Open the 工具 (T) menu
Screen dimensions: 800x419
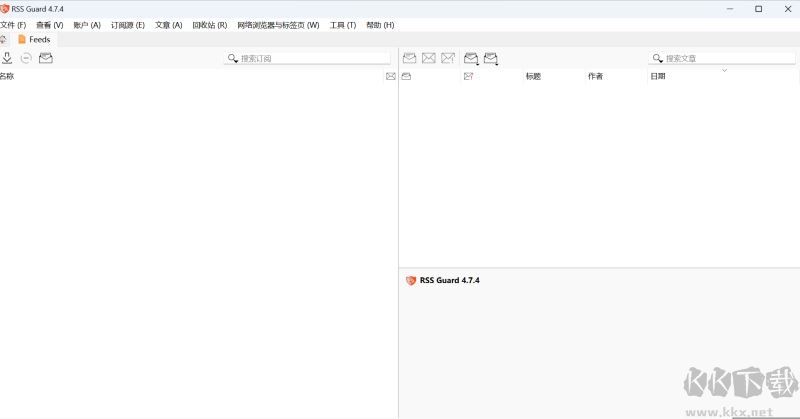pyautogui.click(x=342, y=25)
